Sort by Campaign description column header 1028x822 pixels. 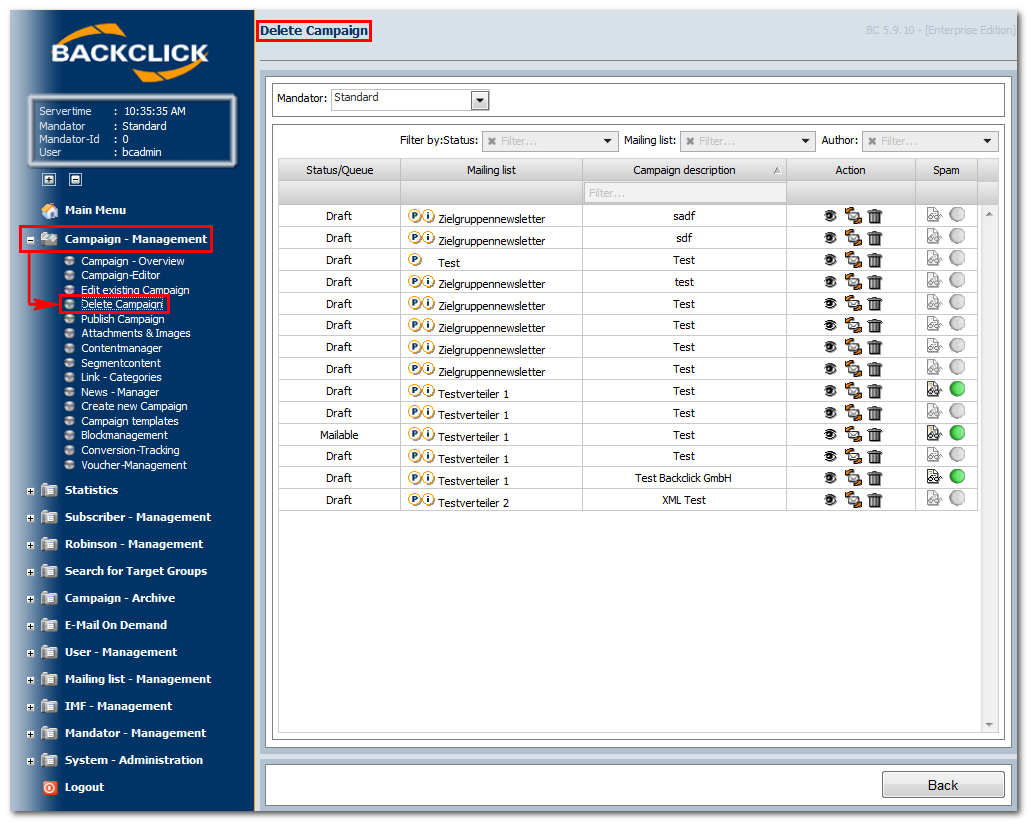coord(684,170)
